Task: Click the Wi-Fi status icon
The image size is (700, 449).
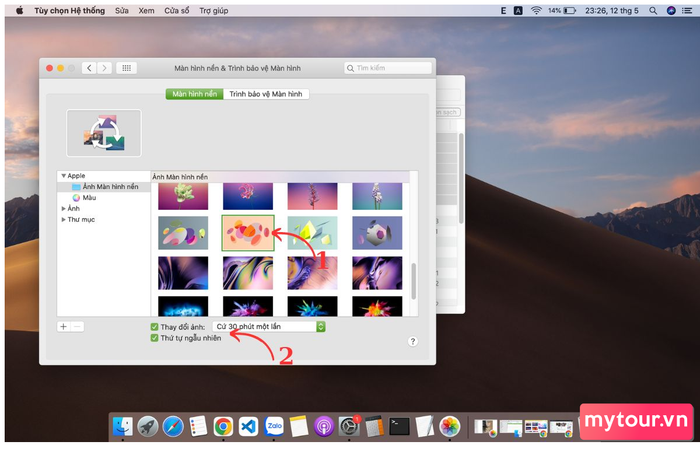Action: point(536,10)
